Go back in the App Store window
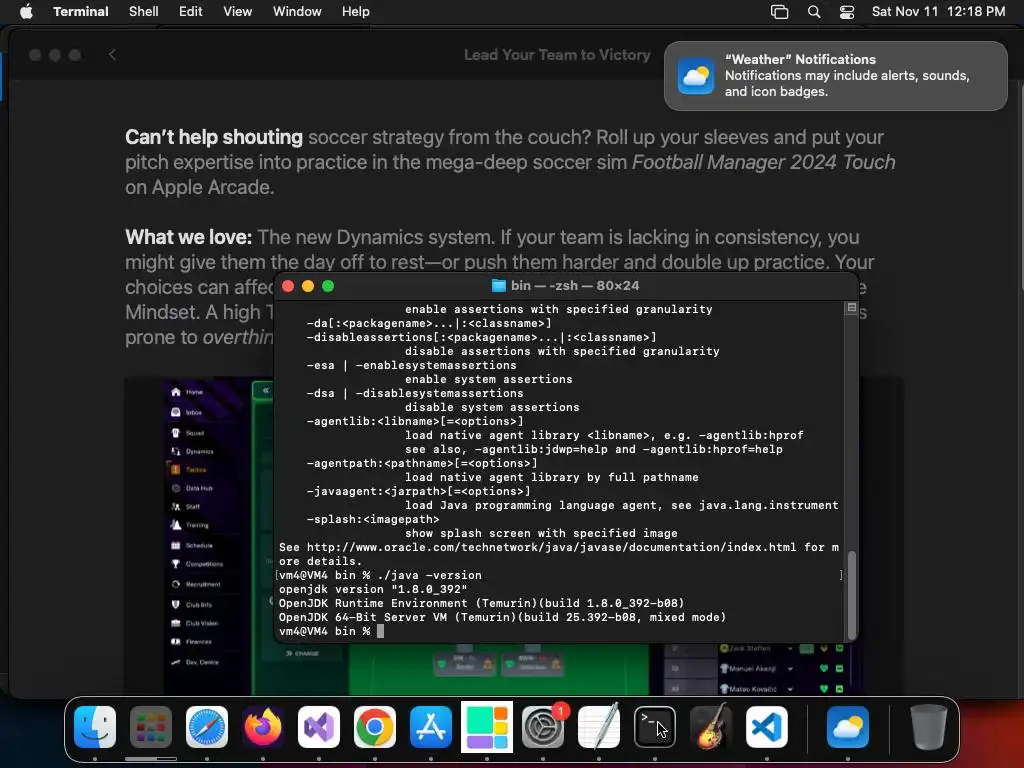The height and width of the screenshot is (768, 1024). tap(112, 55)
